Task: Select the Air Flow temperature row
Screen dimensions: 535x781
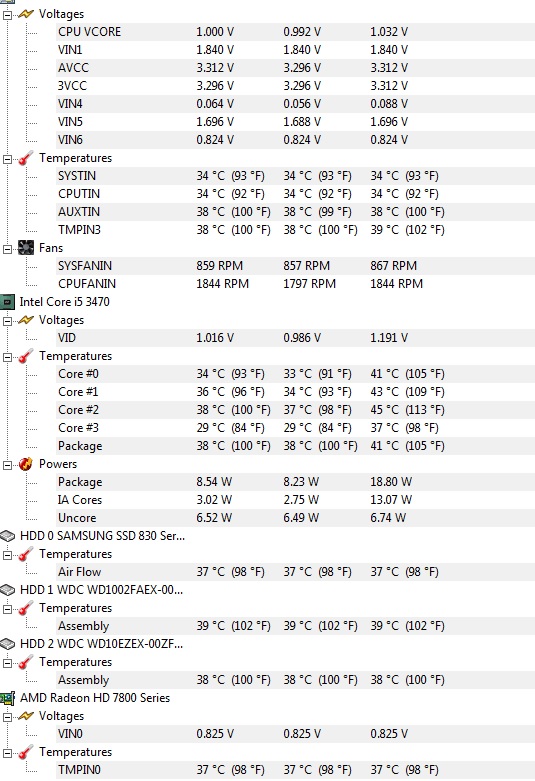Action: click(x=295, y=572)
